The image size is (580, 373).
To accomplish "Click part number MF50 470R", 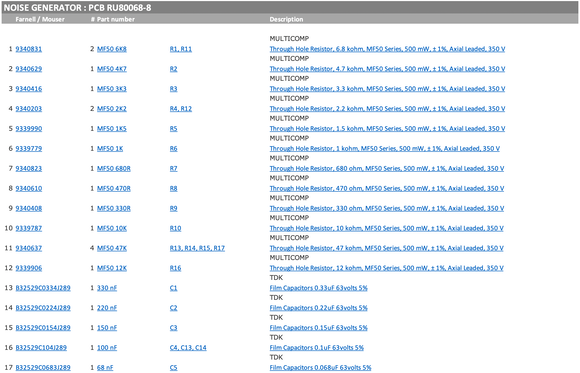I will point(114,189).
